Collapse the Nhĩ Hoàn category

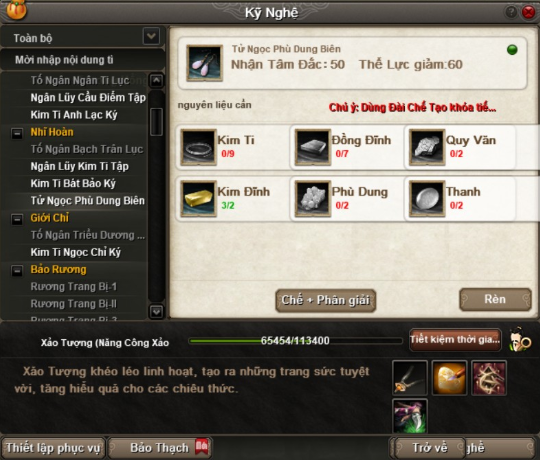(17, 133)
